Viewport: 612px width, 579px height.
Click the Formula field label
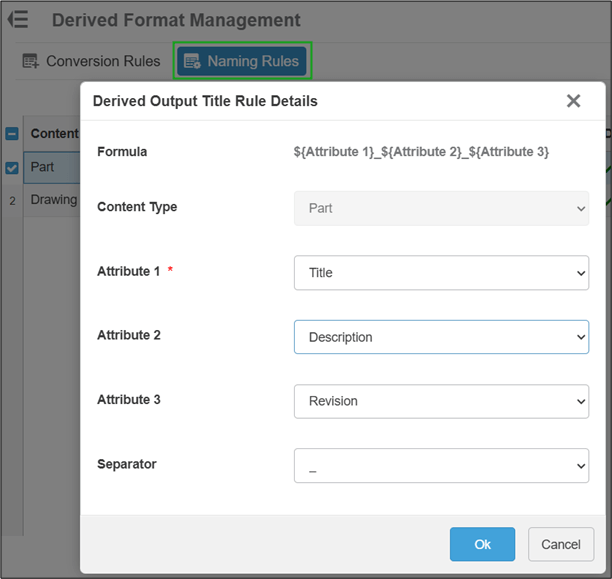tap(122, 151)
